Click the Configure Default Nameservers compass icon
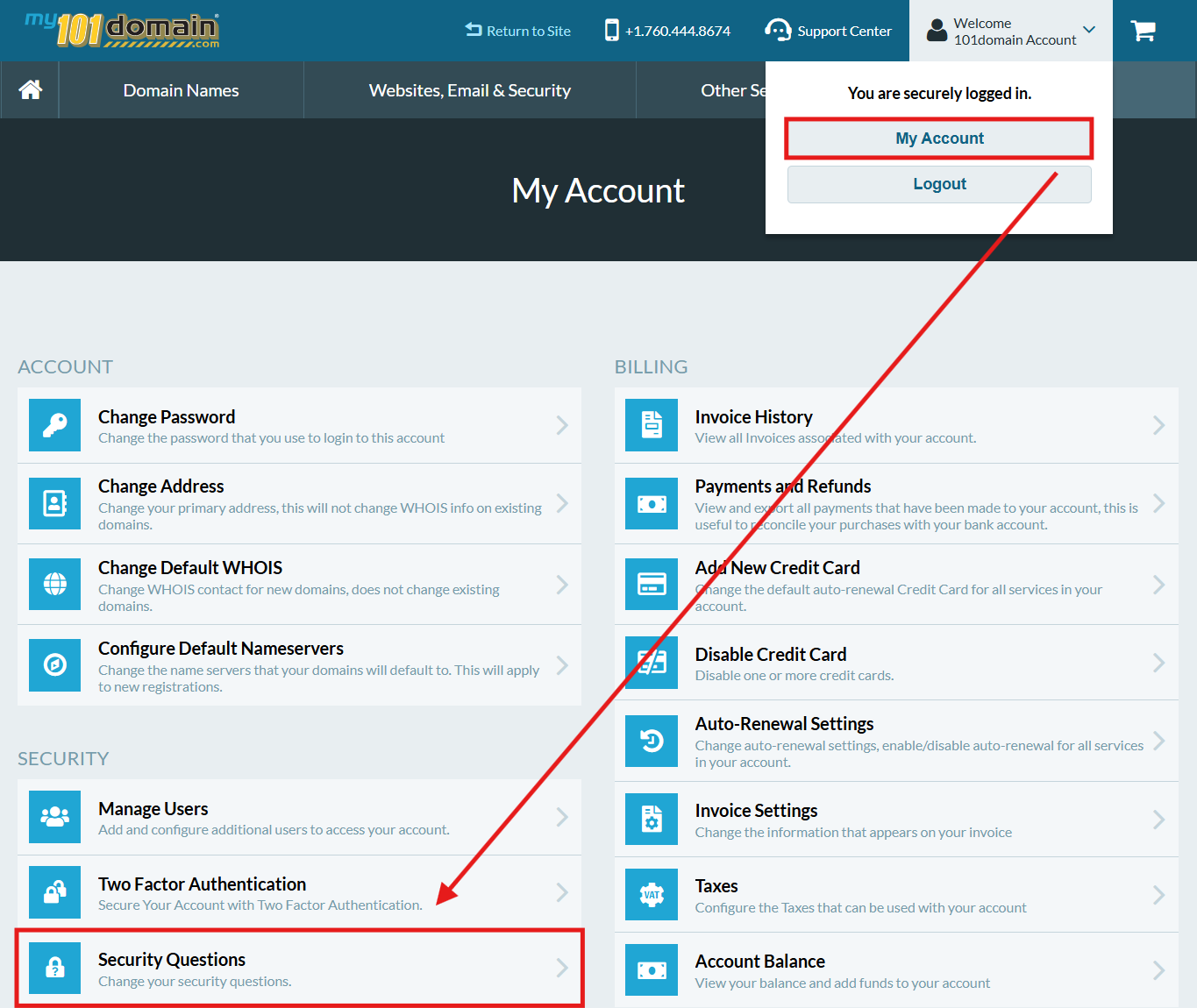1197x1008 pixels. (54, 665)
